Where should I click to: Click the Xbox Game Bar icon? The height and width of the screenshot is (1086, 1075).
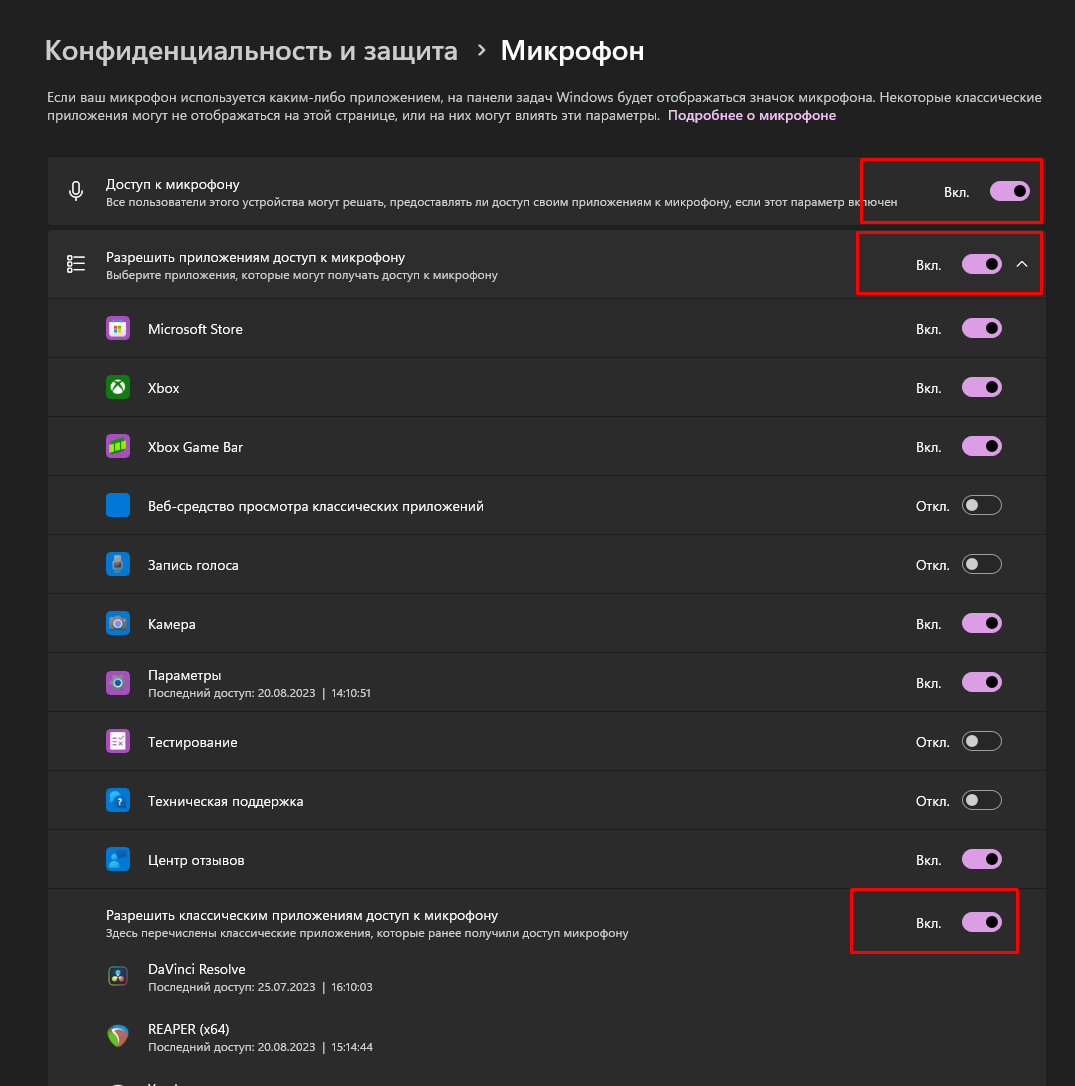(x=118, y=446)
